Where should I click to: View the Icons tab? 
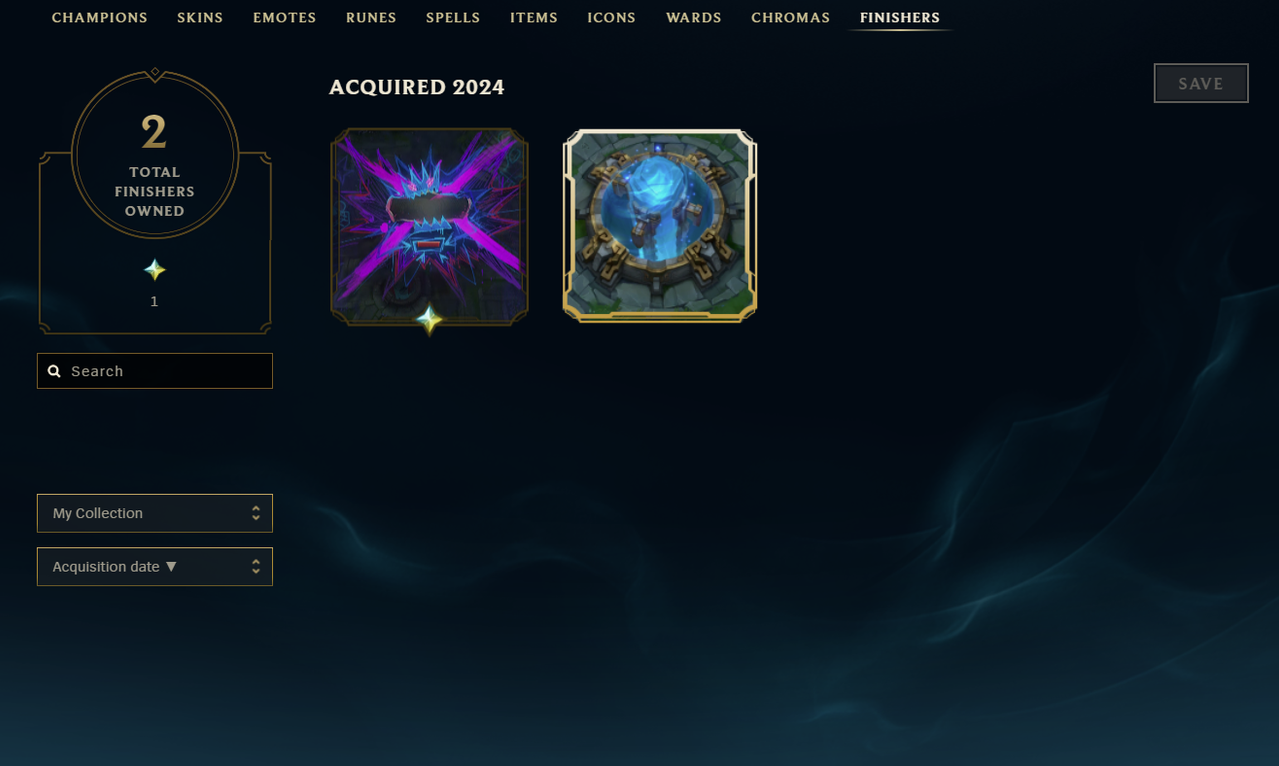pyautogui.click(x=612, y=18)
